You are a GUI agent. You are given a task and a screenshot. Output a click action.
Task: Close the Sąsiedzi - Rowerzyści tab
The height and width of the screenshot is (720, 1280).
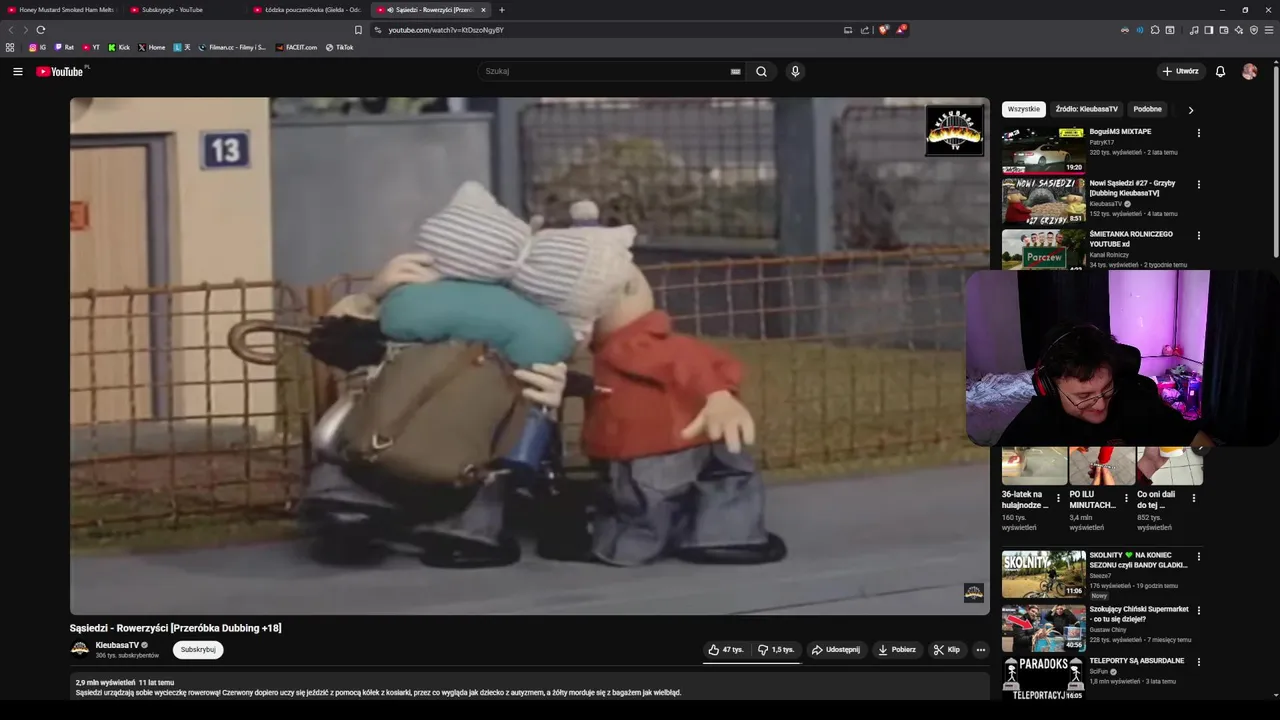click(483, 10)
